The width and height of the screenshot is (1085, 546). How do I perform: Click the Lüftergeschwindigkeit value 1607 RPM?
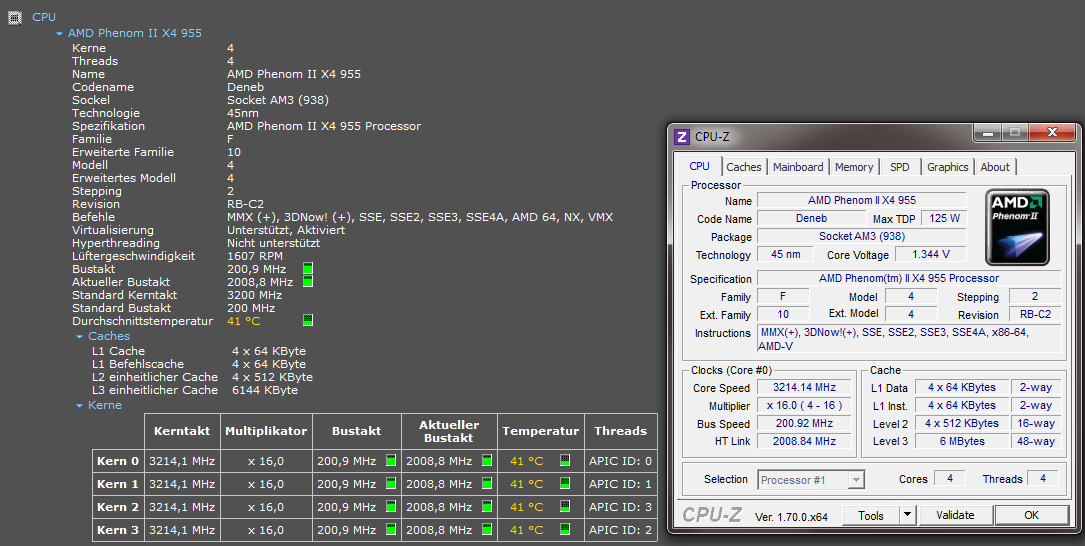click(x=255, y=256)
